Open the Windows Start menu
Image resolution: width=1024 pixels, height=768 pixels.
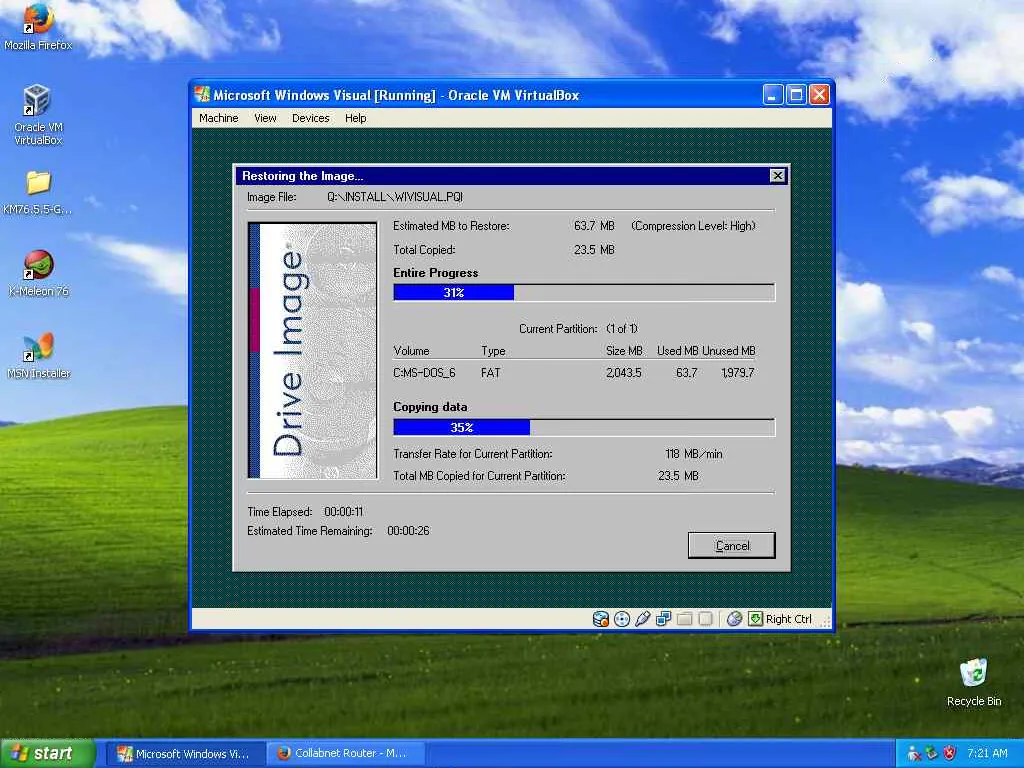click(47, 753)
